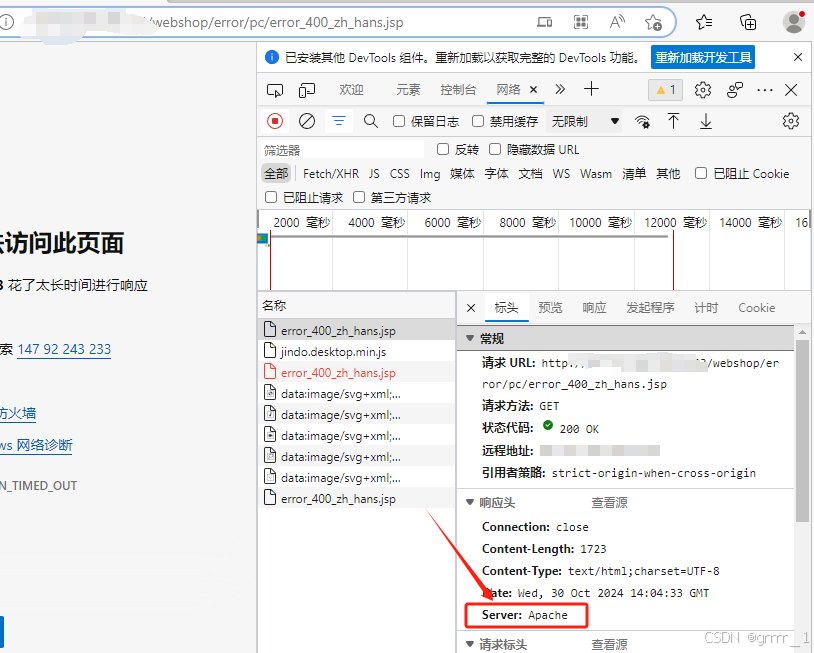Image resolution: width=814 pixels, height=653 pixels.
Task: Export HAR file download arrow icon
Action: coord(706,121)
